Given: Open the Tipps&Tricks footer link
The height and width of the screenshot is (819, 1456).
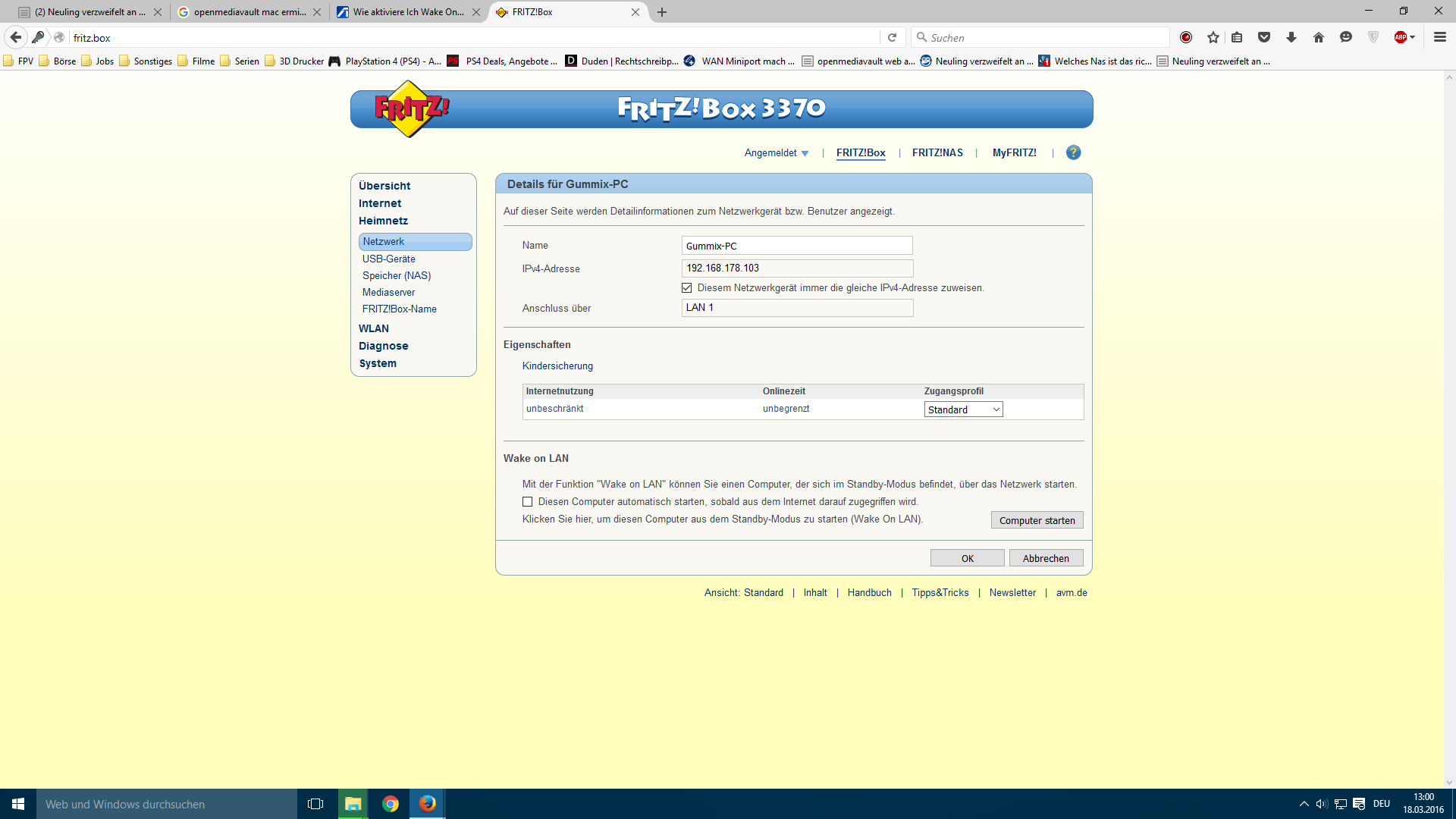Looking at the screenshot, I should 940,593.
